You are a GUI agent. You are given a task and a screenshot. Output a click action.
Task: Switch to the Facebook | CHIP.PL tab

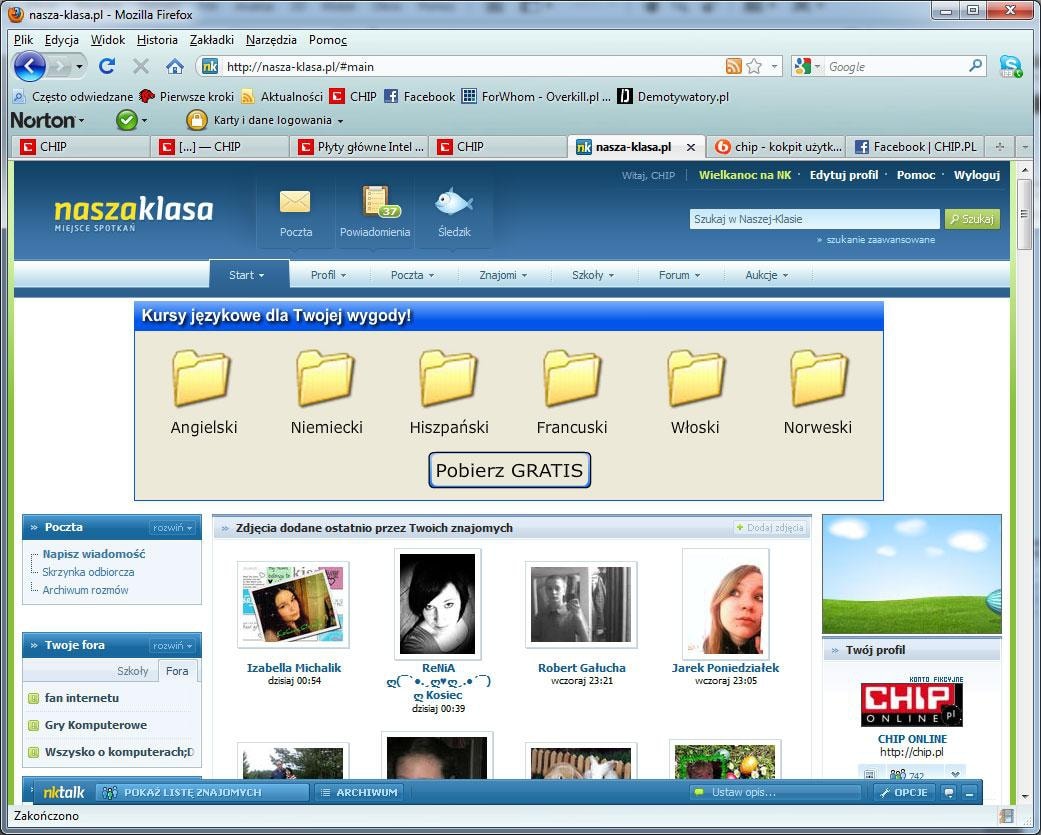(916, 147)
